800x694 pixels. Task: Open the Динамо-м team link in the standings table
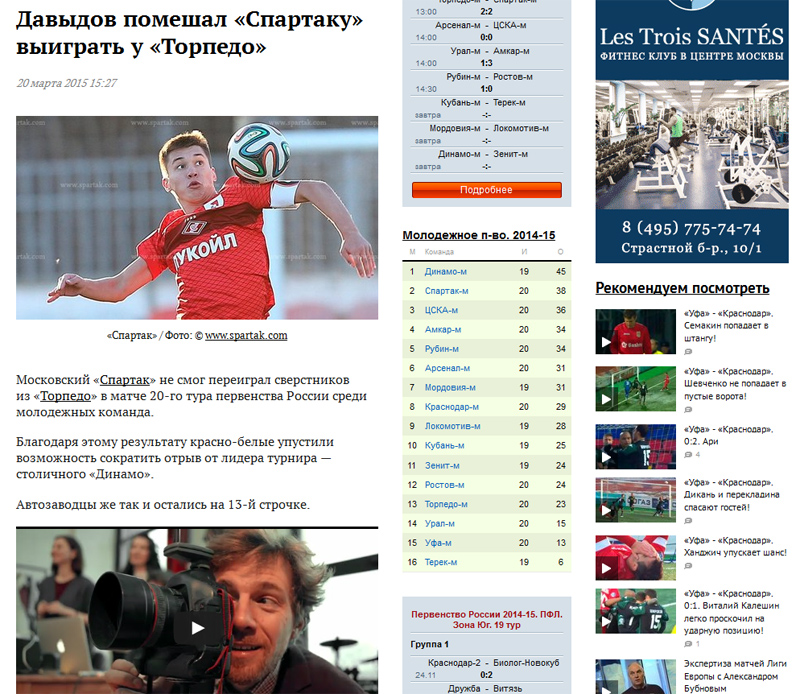445,272
